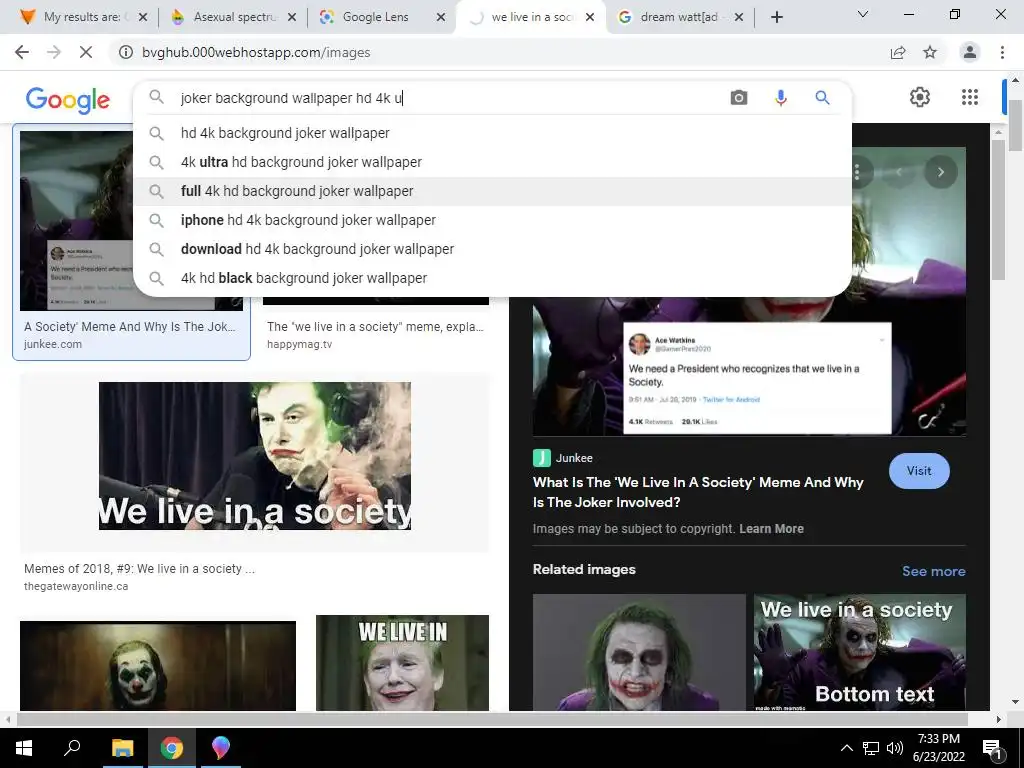1024x768 pixels.
Task: Close the Google Lens tab
Action: [x=441, y=18]
